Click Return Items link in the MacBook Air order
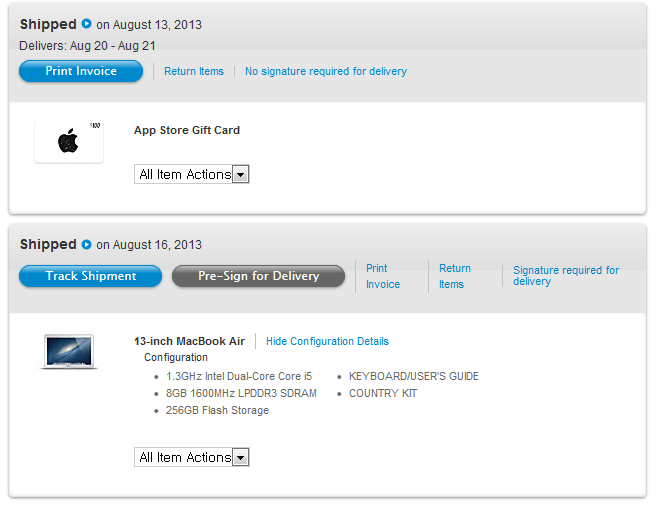The image size is (657, 510). (x=454, y=276)
